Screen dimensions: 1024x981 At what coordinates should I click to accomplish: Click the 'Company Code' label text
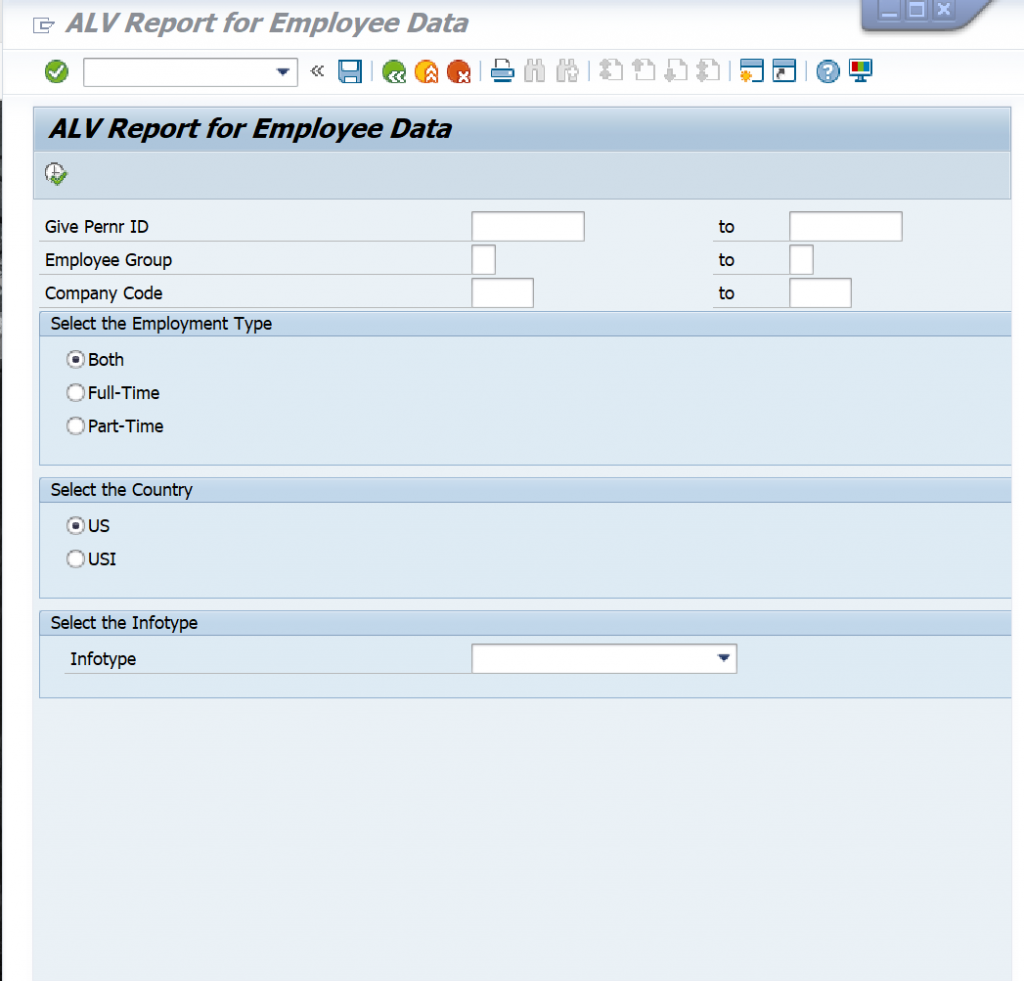103,293
